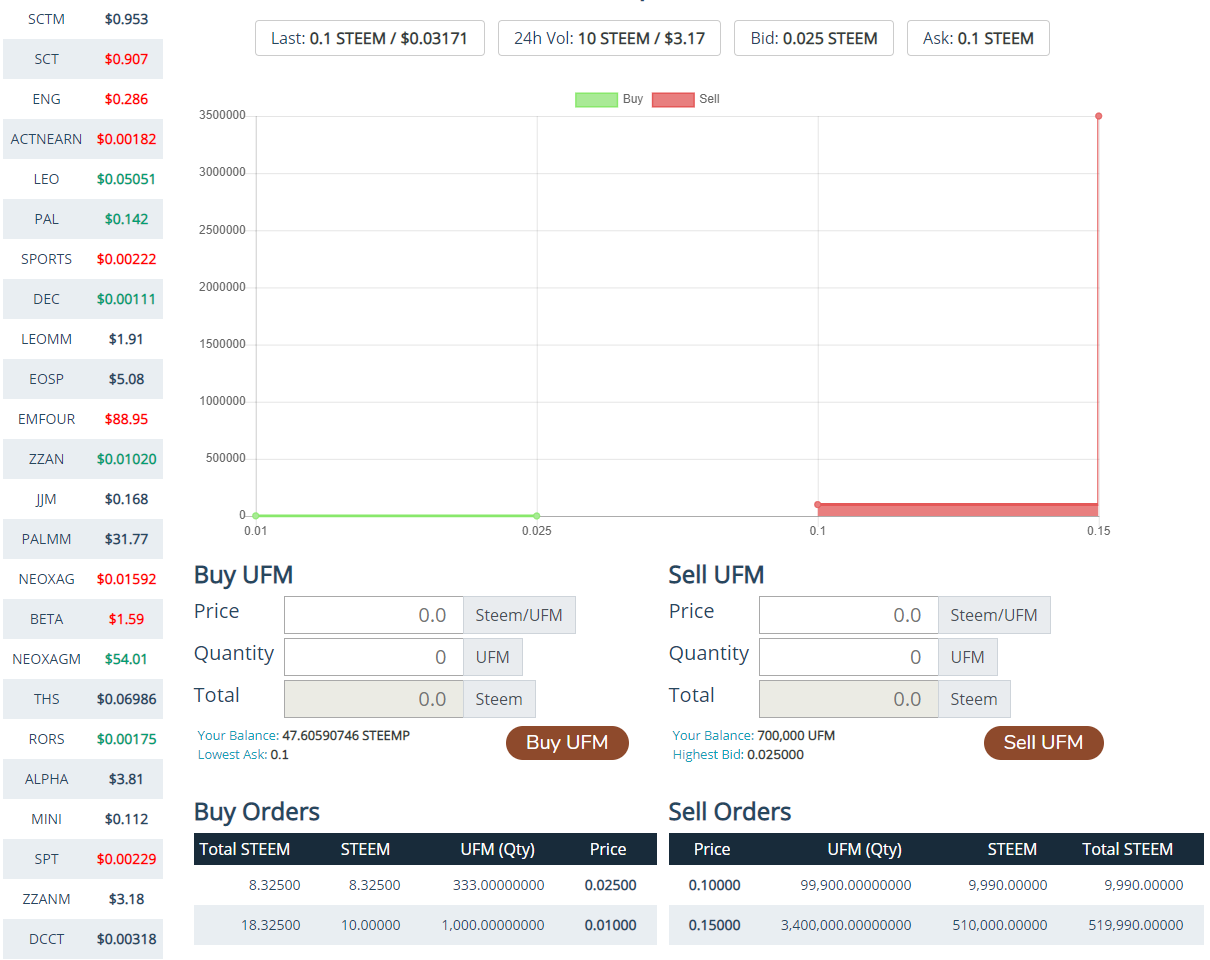Screen dimensions: 1210x960
Task: Click the Sell UFM button
Action: pyautogui.click(x=1043, y=743)
